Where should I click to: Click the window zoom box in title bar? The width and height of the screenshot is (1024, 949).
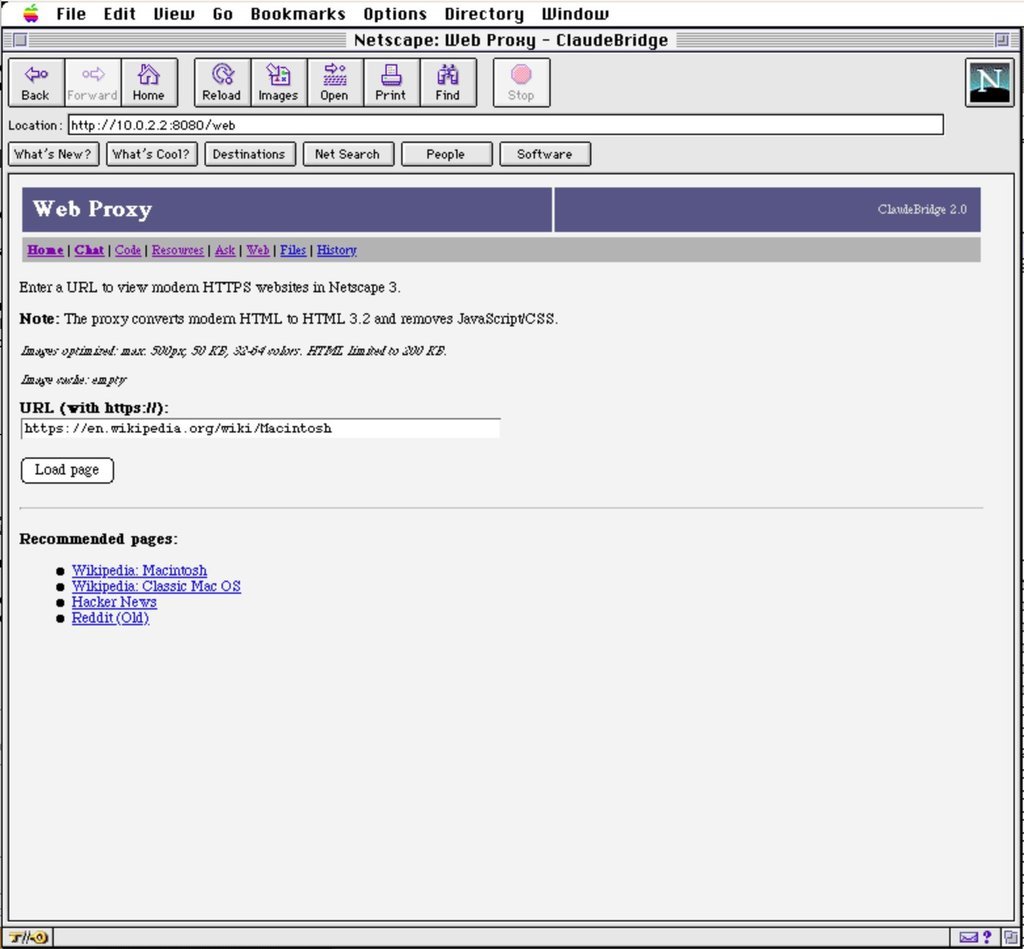[1002, 40]
